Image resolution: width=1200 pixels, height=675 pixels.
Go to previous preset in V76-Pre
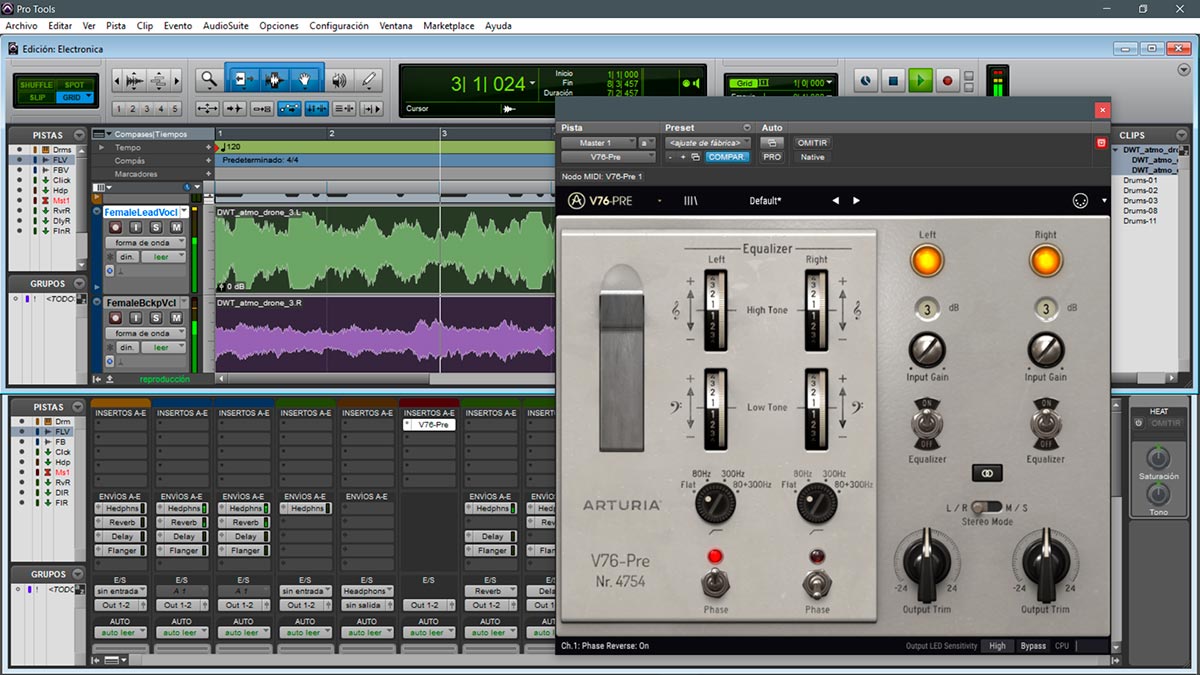coord(836,200)
